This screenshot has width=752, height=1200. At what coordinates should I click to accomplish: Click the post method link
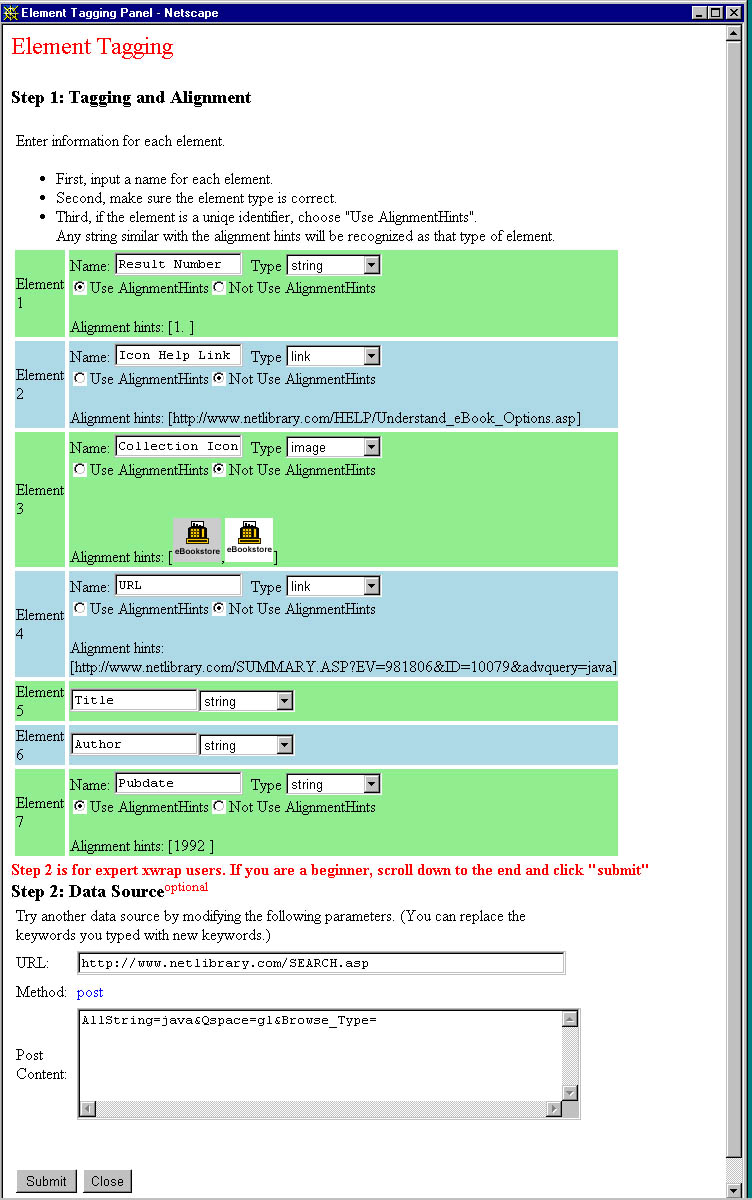[90, 992]
